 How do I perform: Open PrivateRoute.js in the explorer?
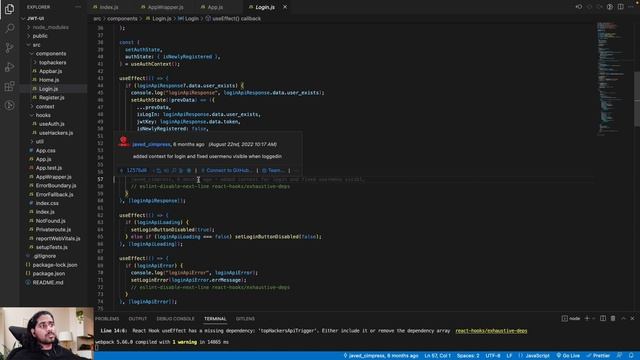point(53,229)
